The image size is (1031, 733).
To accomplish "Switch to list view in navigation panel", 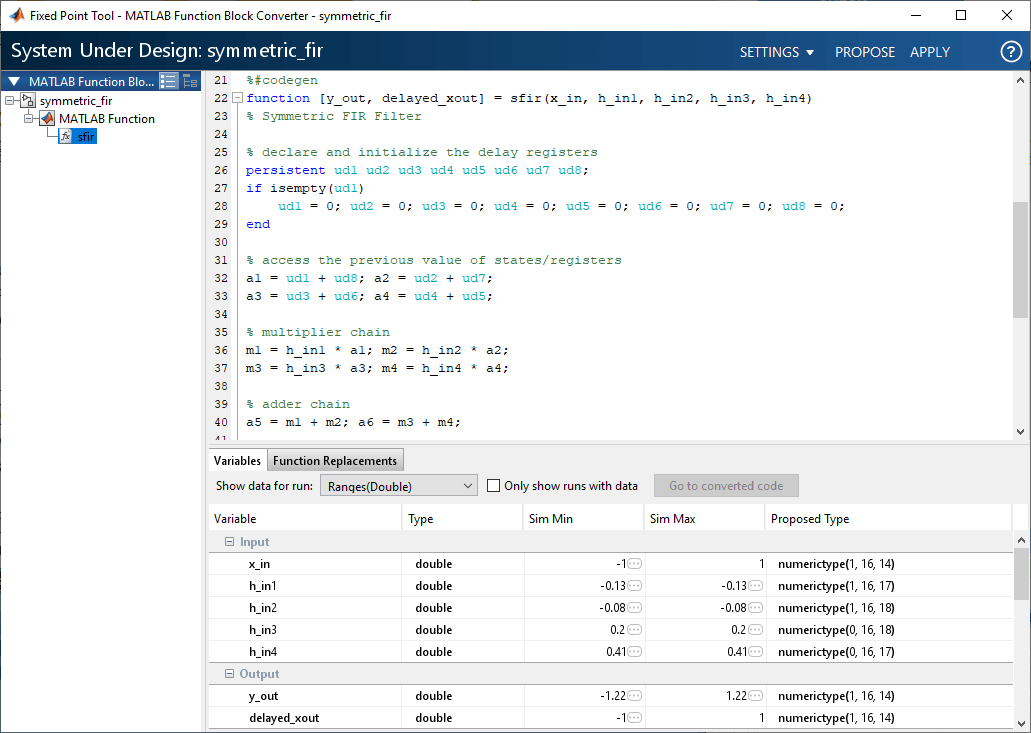I will click(168, 82).
